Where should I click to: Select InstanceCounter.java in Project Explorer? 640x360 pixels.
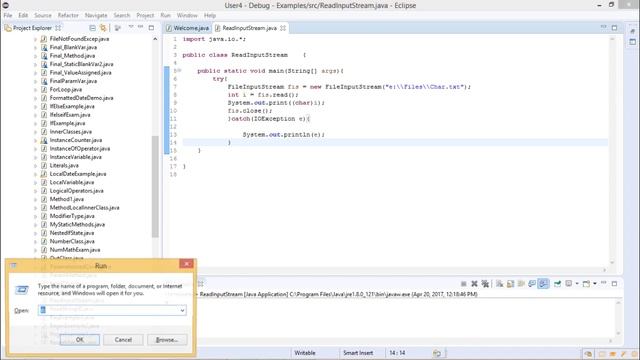tap(76, 140)
